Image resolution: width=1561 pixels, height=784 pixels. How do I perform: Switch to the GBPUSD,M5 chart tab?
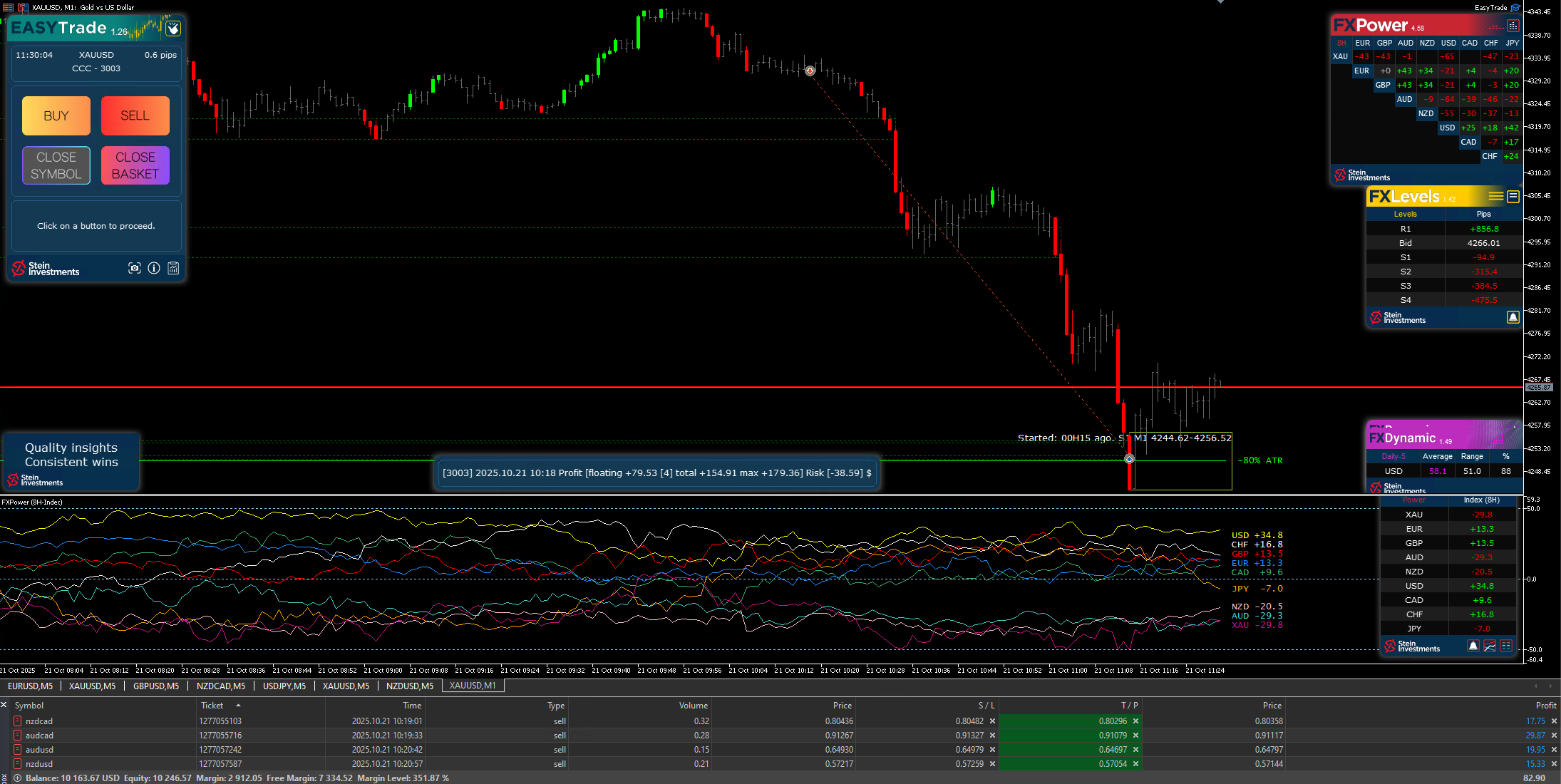pyautogui.click(x=156, y=686)
